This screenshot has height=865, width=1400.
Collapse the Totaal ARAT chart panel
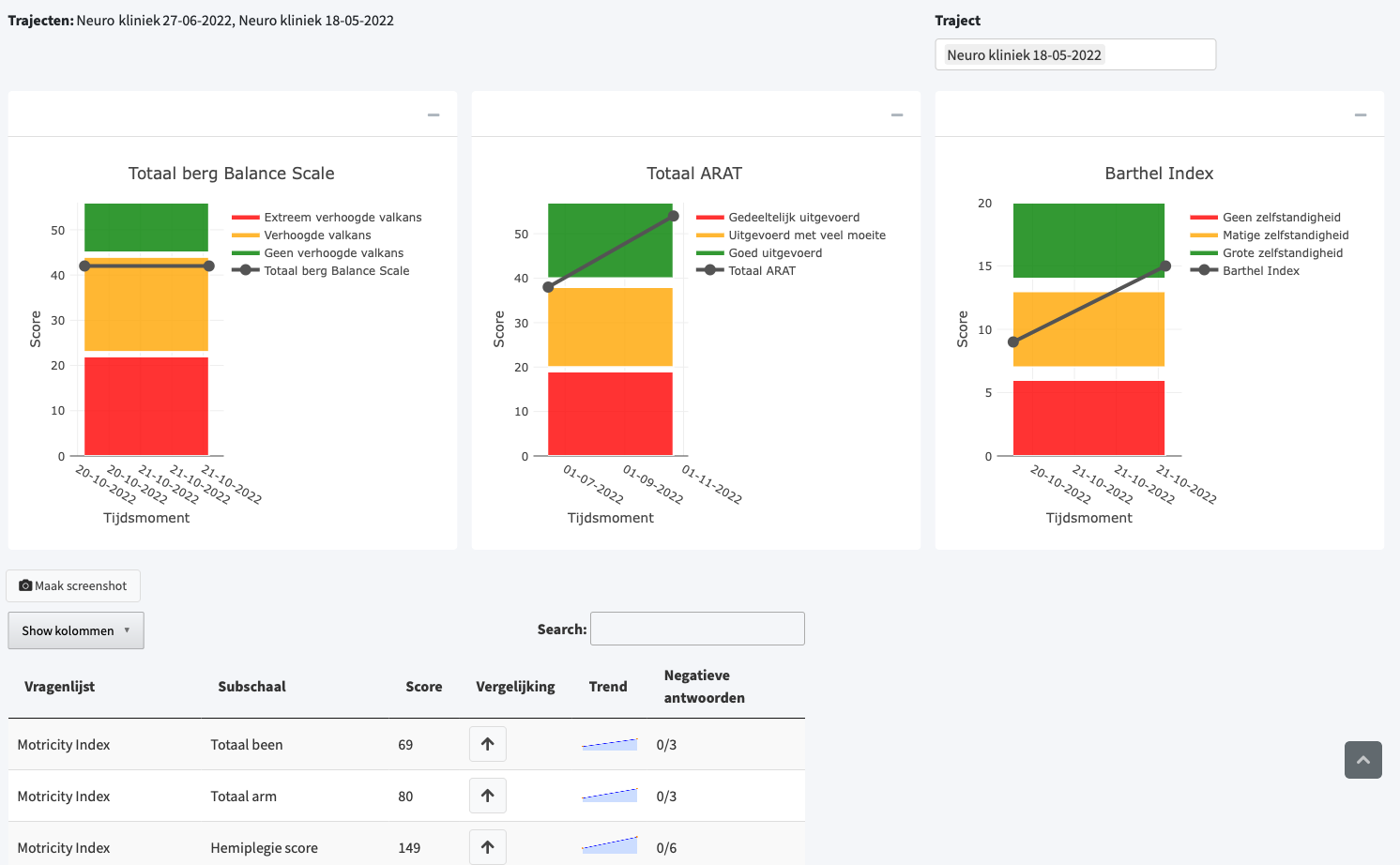coord(897,114)
